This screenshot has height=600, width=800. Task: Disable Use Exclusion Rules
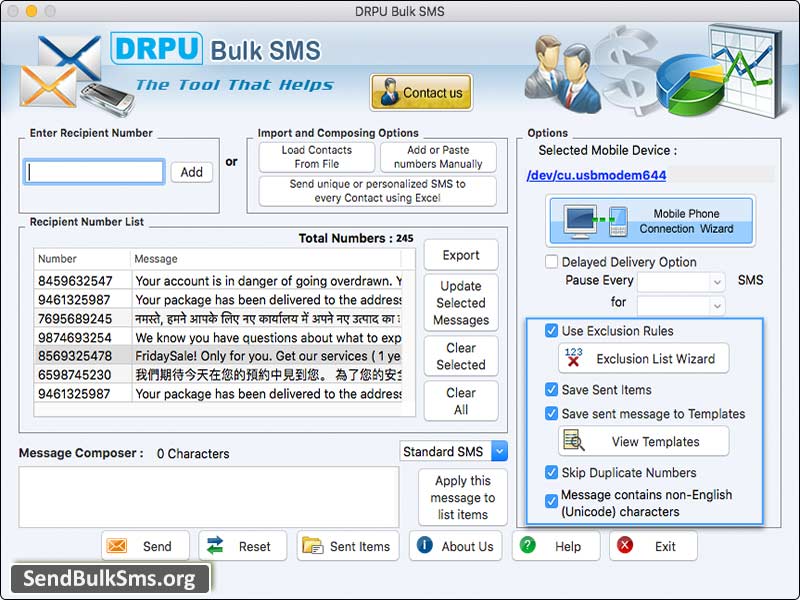pyautogui.click(x=553, y=331)
